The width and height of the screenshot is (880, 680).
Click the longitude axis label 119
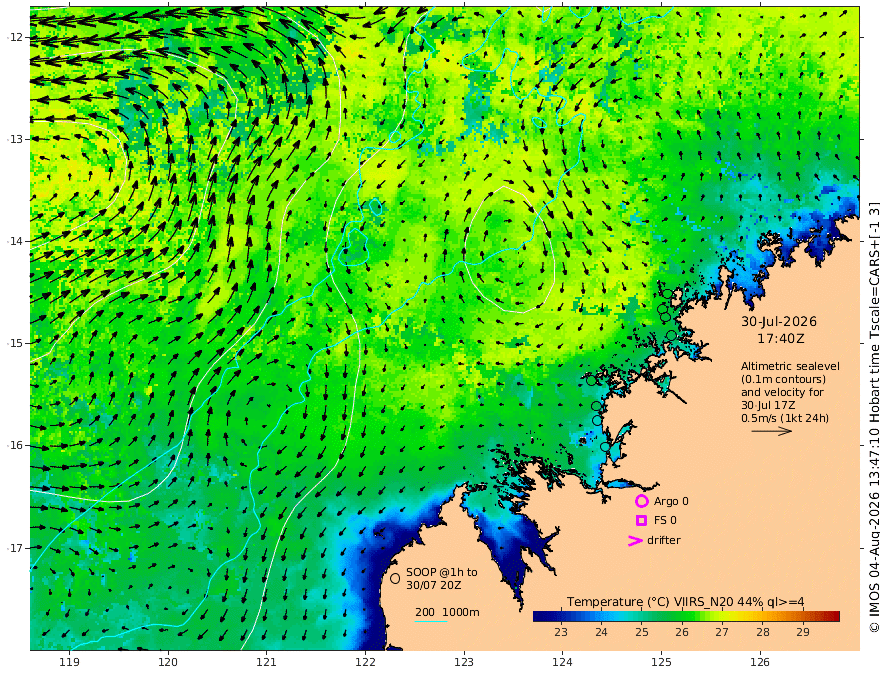pos(69,663)
